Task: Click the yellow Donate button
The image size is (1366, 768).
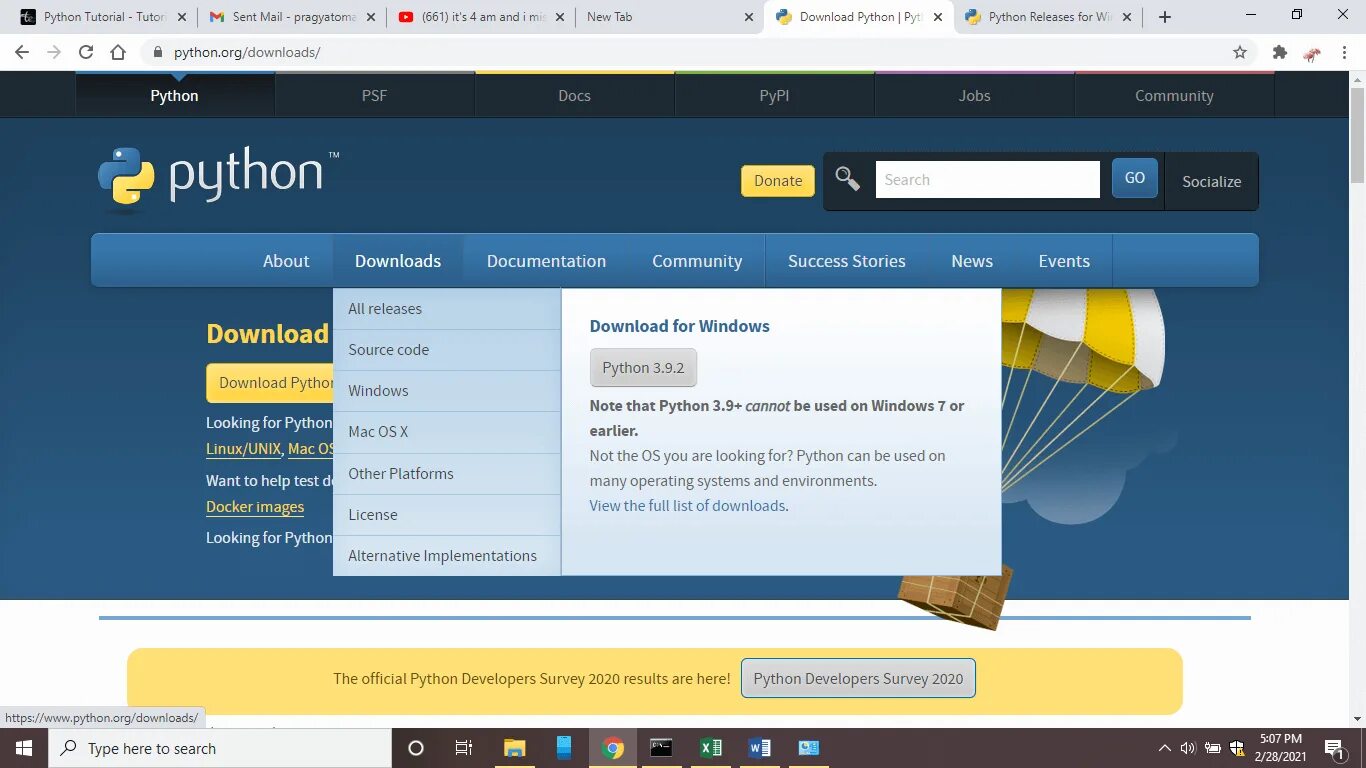Action: [778, 181]
